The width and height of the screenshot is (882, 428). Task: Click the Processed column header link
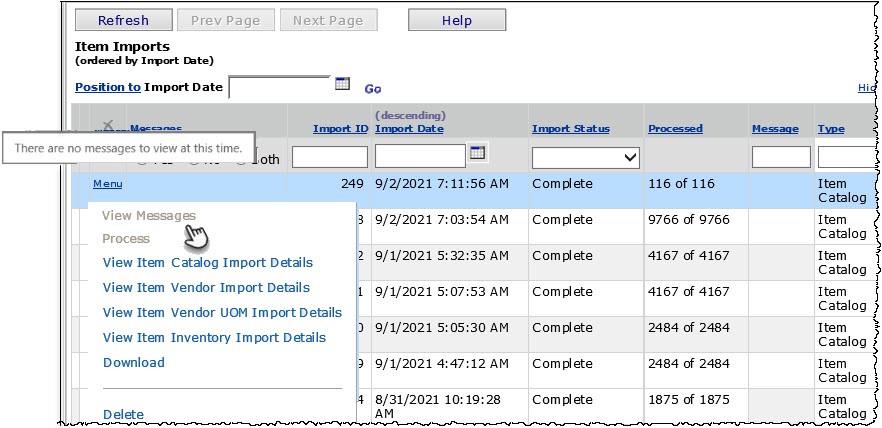tap(675, 129)
